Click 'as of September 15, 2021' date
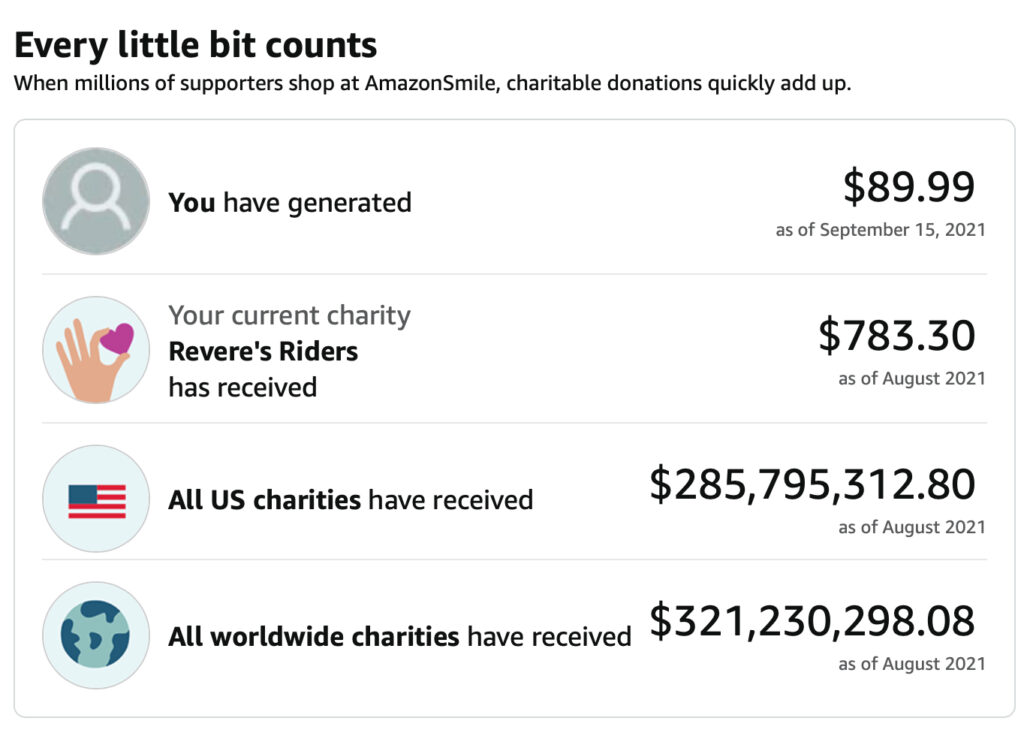1030x730 pixels. 880,230
